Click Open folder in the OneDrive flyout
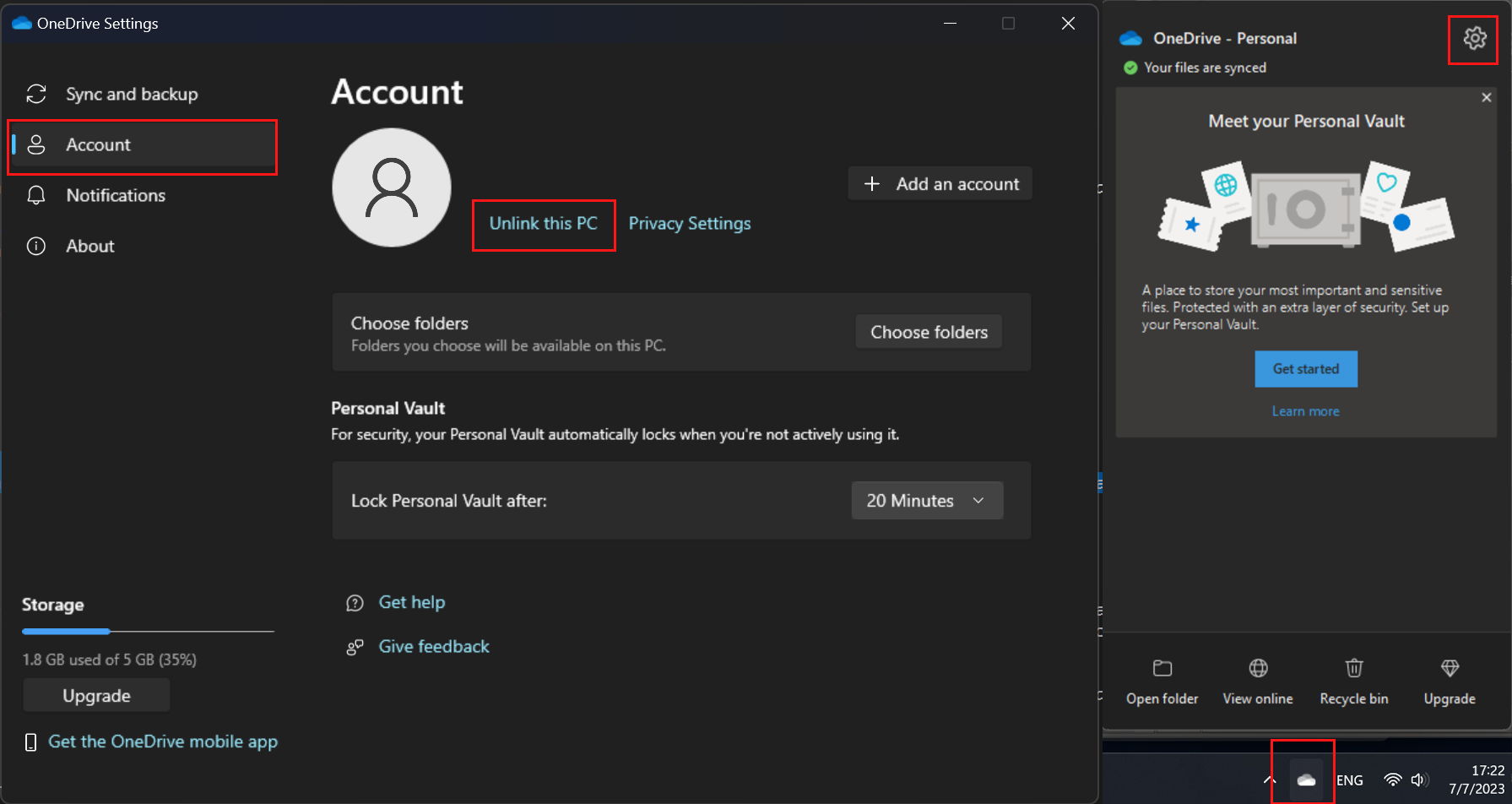 pyautogui.click(x=1162, y=682)
